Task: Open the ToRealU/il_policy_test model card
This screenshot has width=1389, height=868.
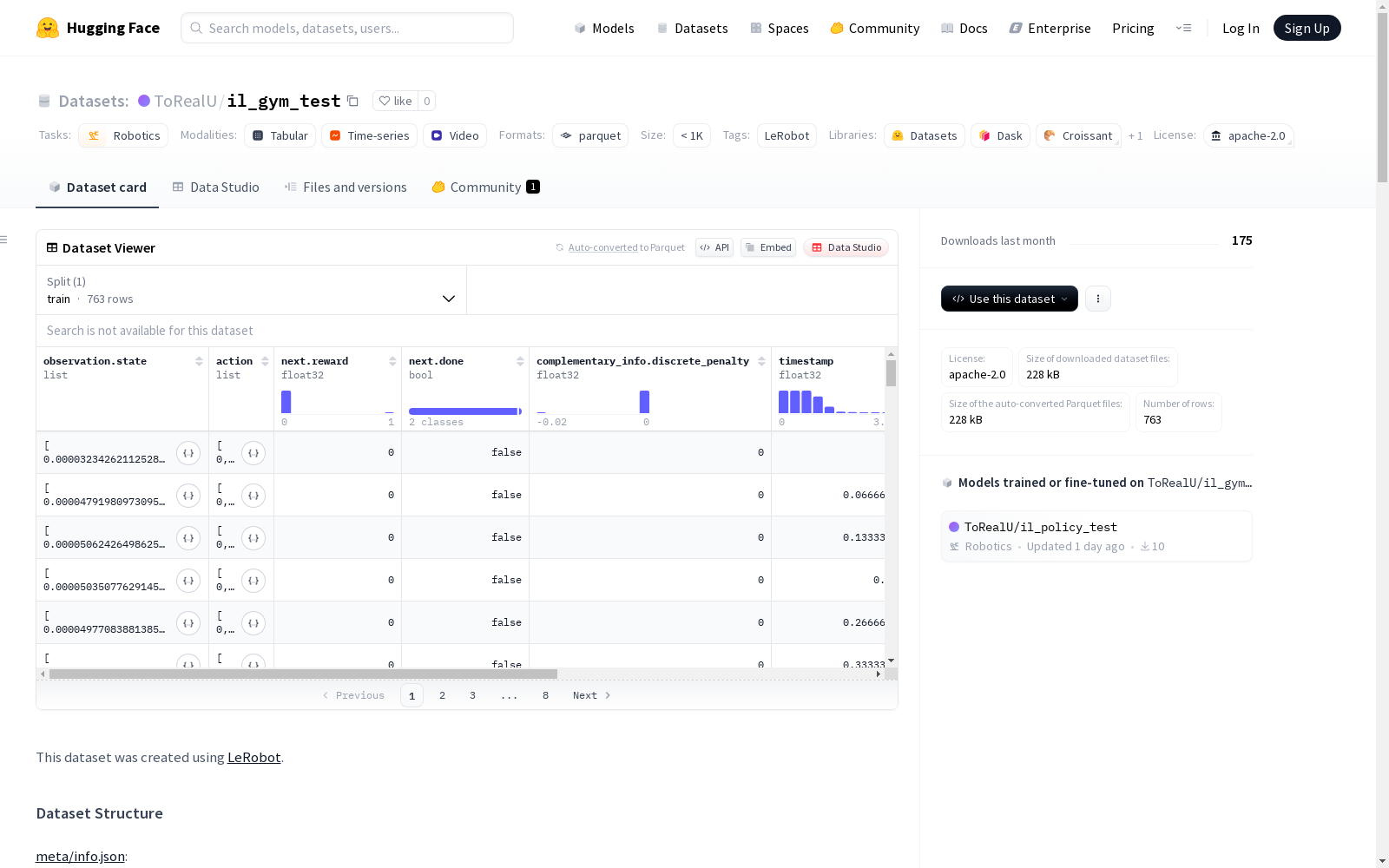Action: (1096, 536)
